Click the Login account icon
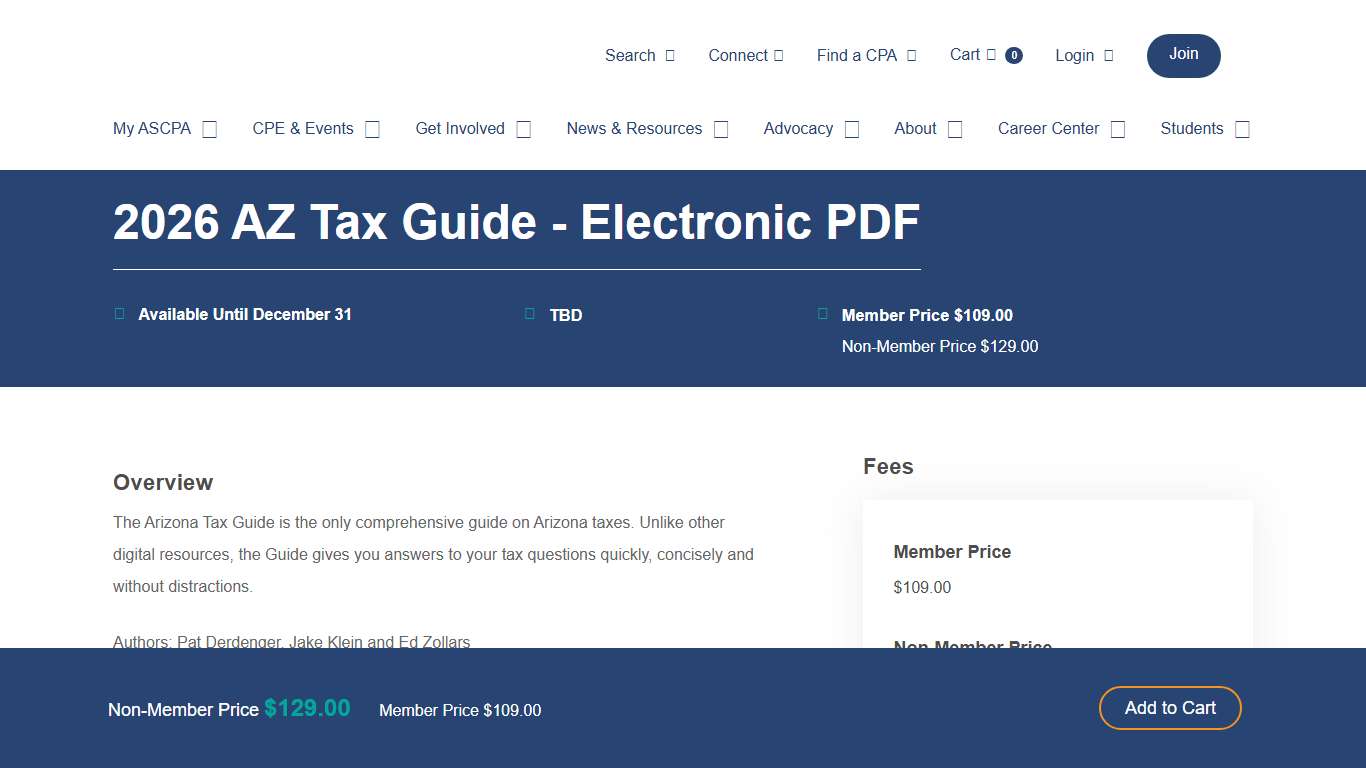The width and height of the screenshot is (1366, 768). 1112,55
